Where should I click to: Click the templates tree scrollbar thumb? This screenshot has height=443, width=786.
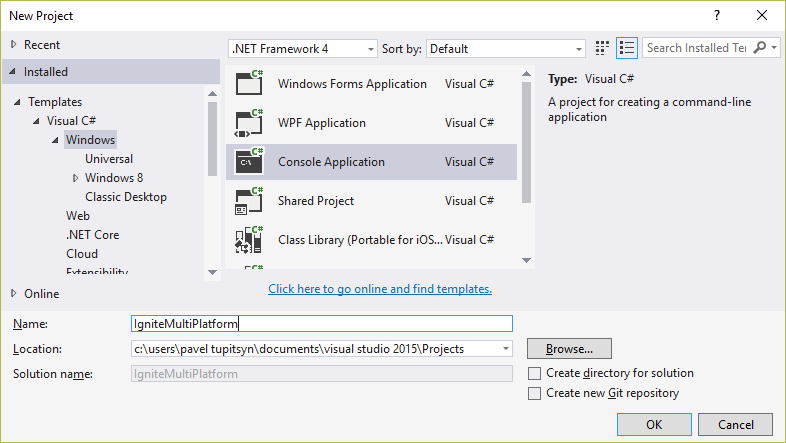click(213, 139)
